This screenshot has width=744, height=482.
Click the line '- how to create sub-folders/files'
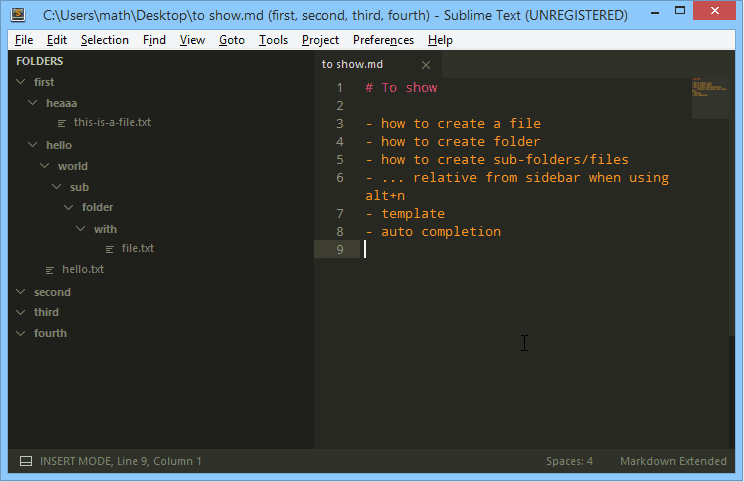pos(497,160)
